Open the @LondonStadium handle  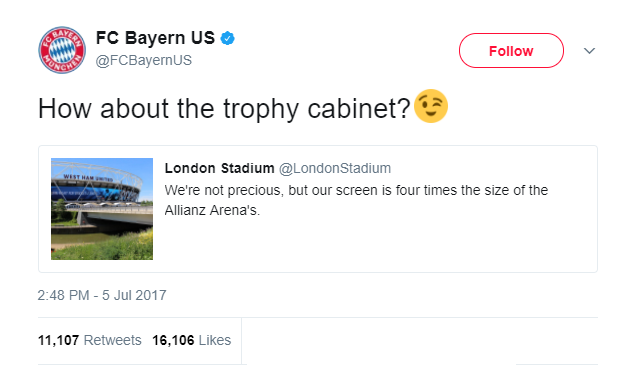tap(335, 168)
